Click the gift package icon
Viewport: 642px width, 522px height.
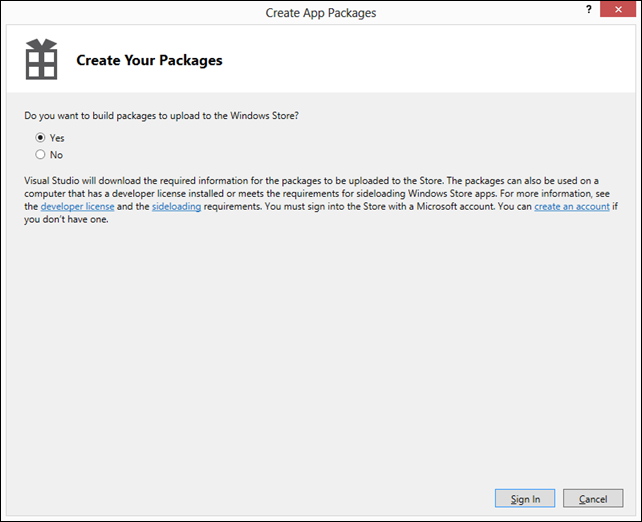pos(41,59)
